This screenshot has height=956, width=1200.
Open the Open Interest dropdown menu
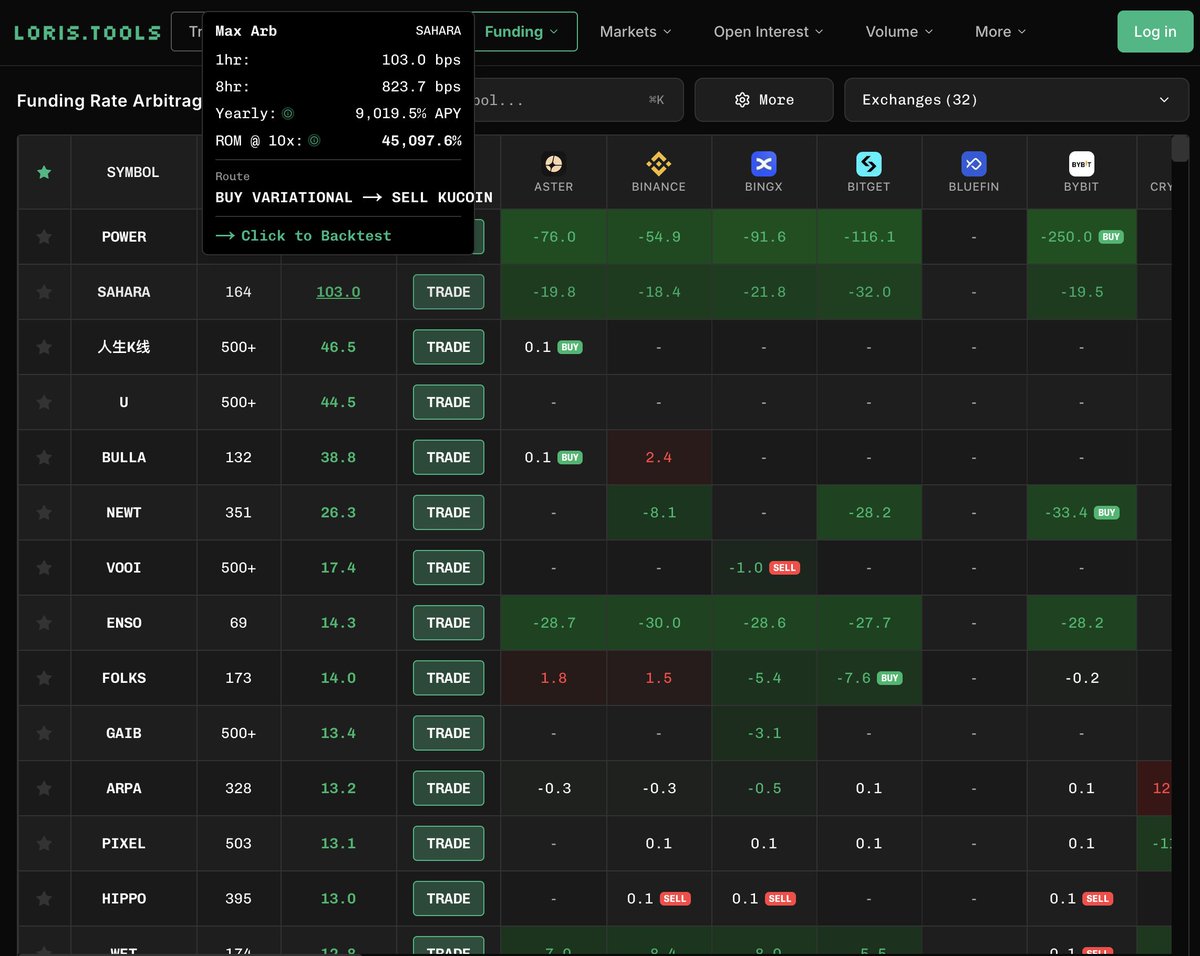click(x=768, y=32)
